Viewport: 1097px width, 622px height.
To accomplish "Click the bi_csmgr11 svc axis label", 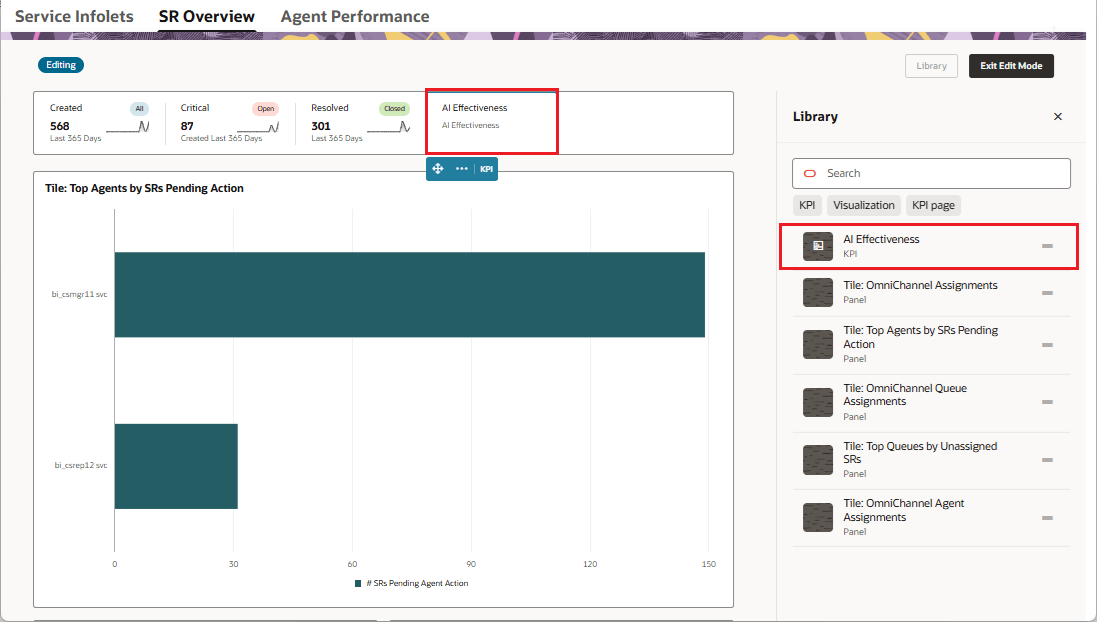I will 79,295.
